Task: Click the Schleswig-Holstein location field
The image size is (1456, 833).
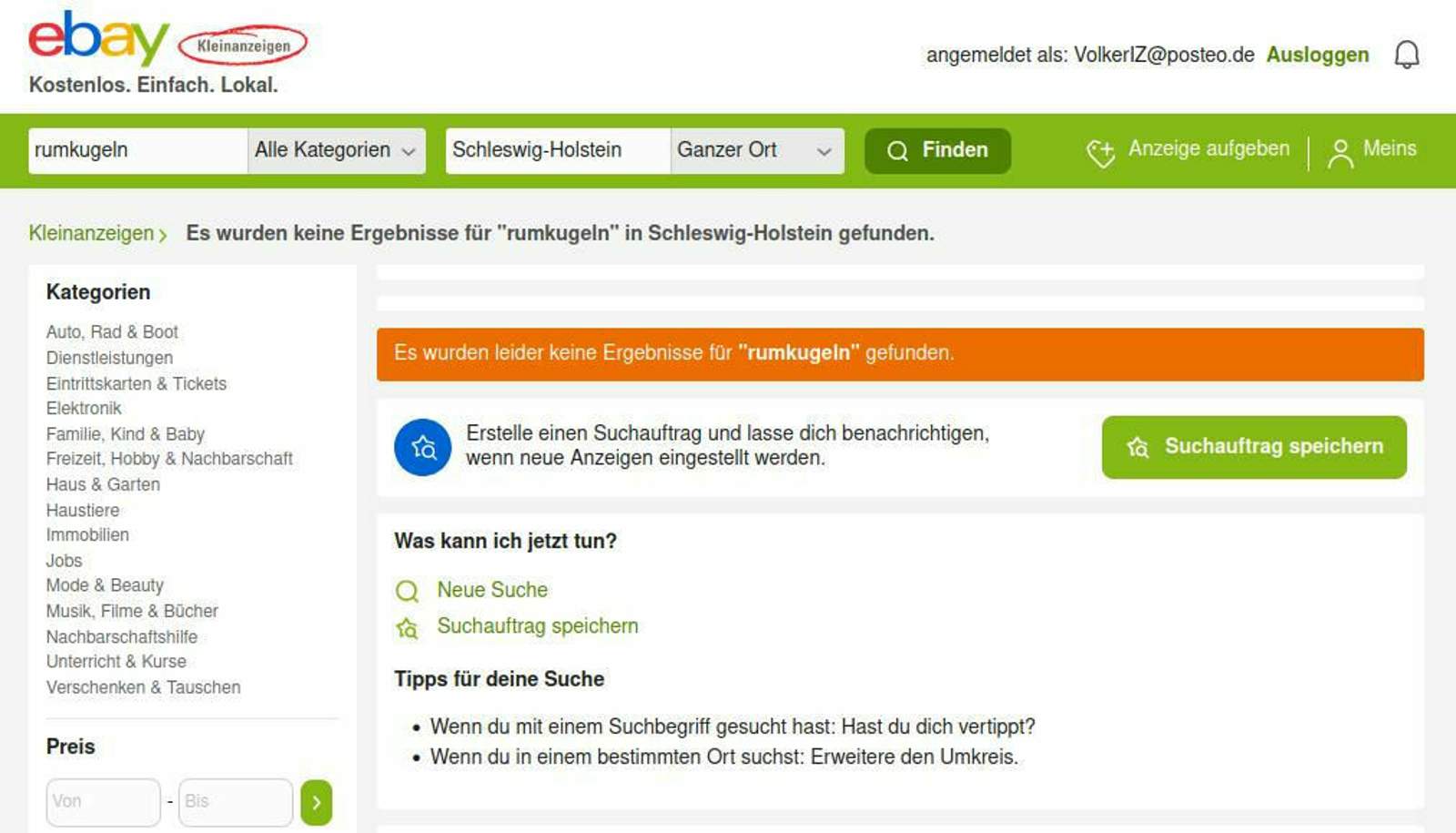Action: pos(557,150)
